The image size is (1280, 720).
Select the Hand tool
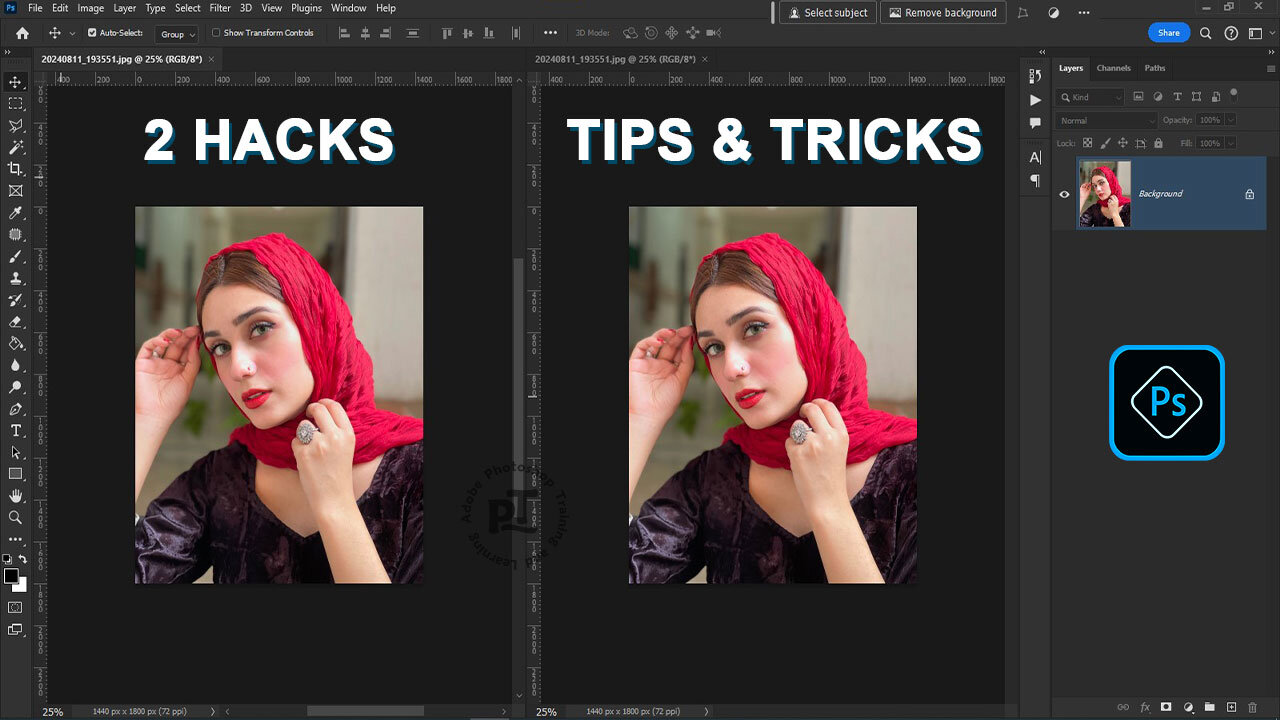point(15,496)
